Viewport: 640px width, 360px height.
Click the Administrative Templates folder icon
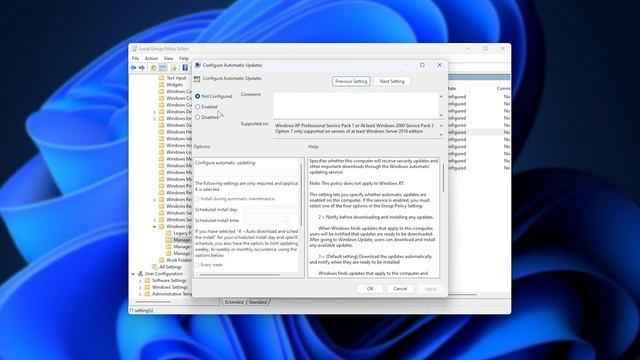147,294
